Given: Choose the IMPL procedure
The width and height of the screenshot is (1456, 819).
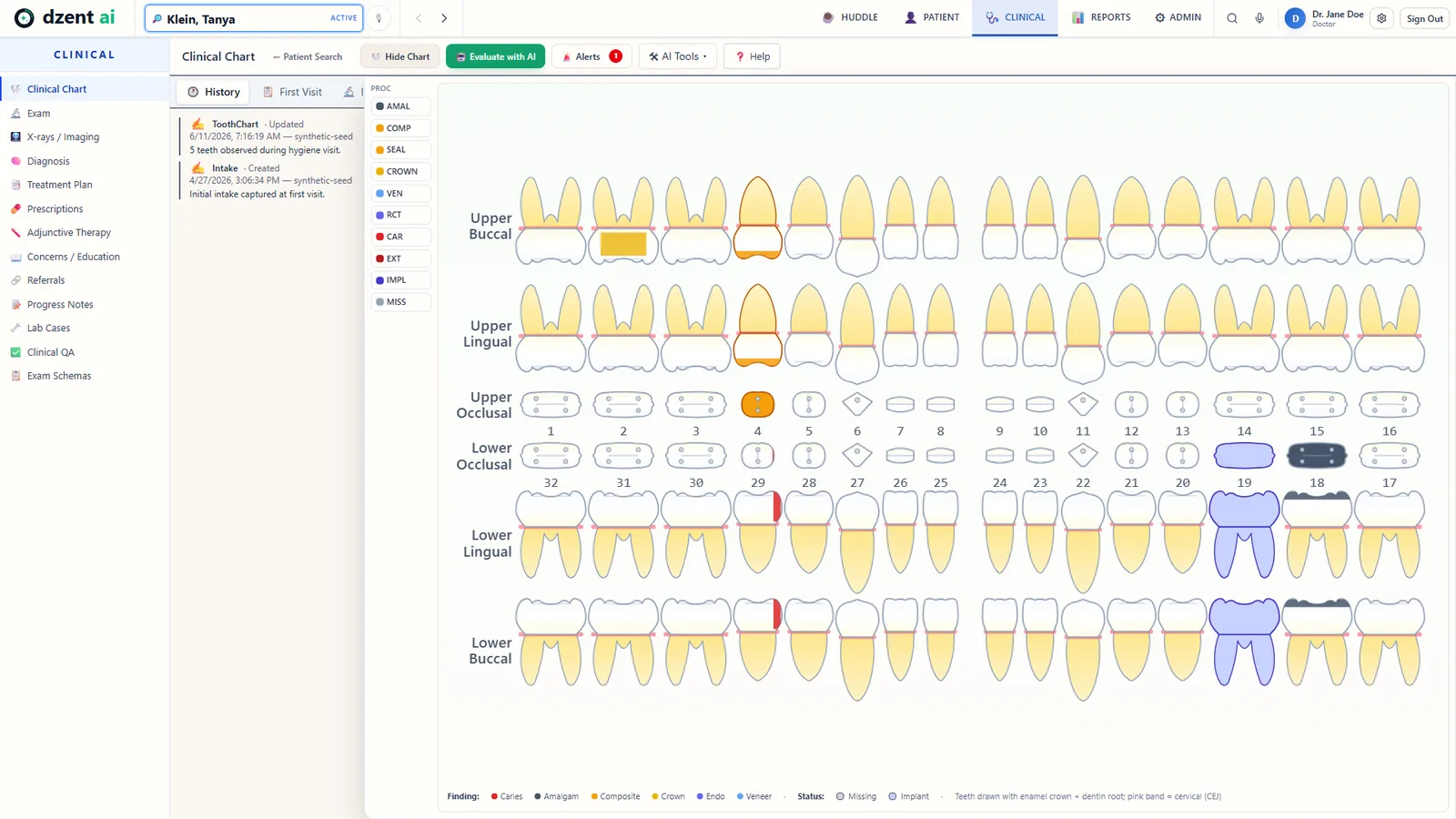Looking at the screenshot, I should (400, 280).
